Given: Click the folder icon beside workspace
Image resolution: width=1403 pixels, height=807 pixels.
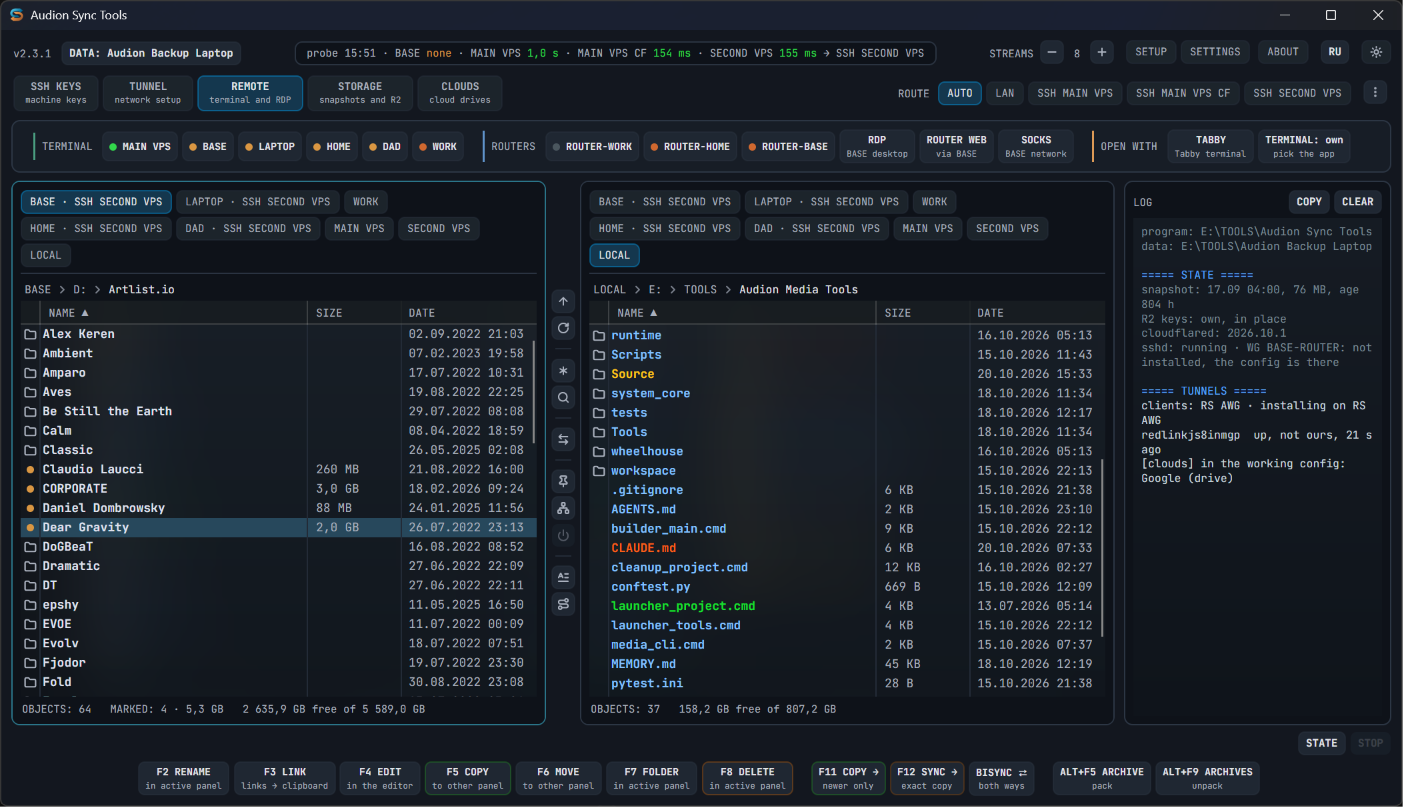Looking at the screenshot, I should pos(600,471).
